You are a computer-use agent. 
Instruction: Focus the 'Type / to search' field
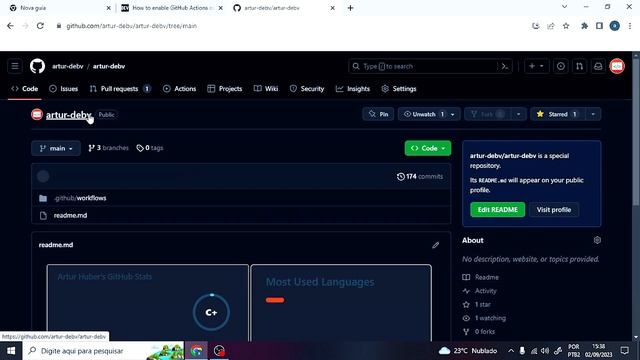[x=424, y=66]
